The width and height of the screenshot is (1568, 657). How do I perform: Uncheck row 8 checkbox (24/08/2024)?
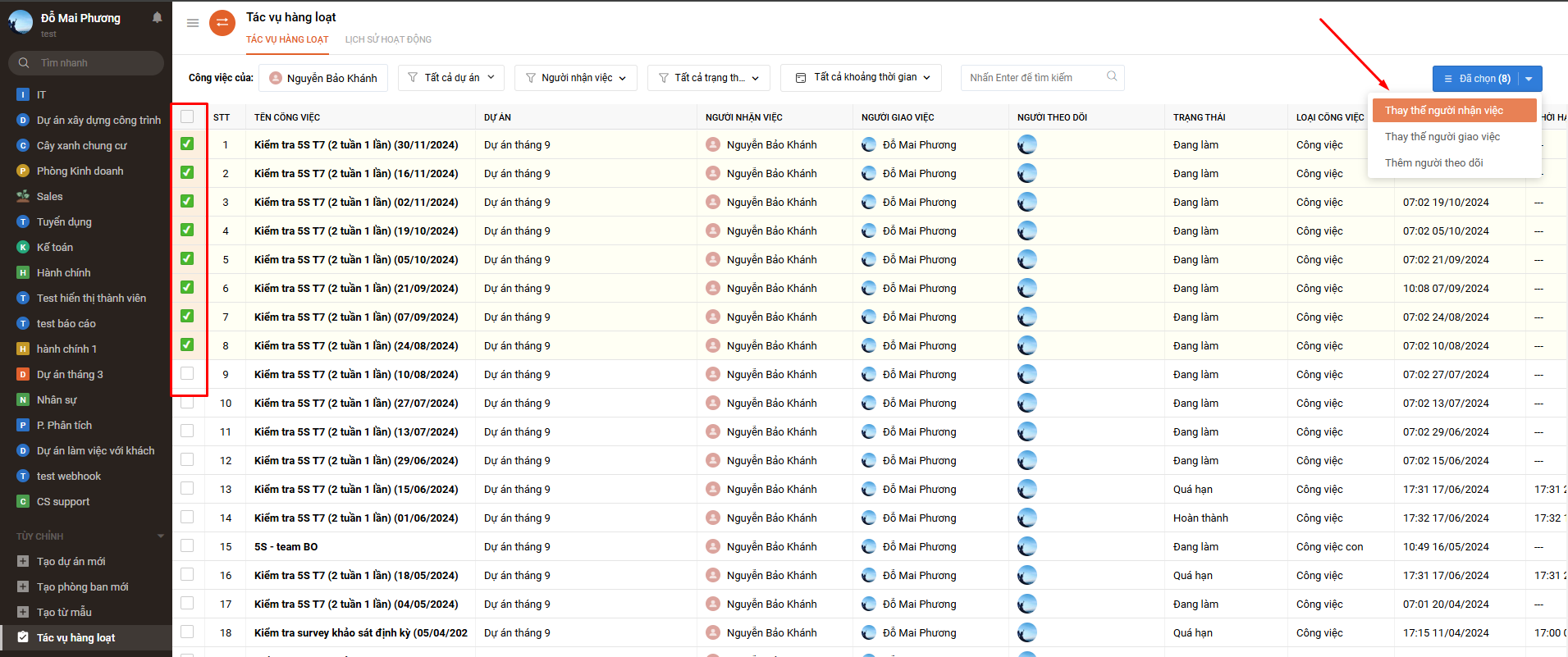pos(187,344)
